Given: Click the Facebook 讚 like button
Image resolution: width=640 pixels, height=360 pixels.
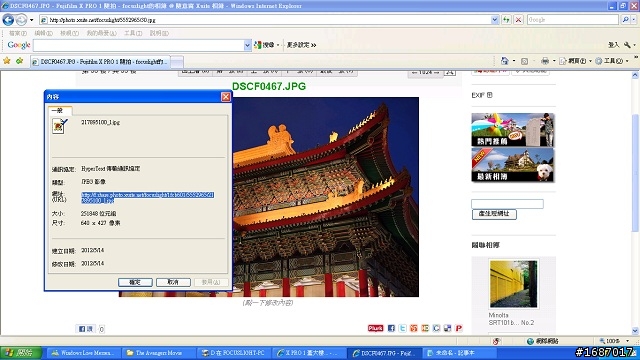Looking at the screenshot, I should [86, 329].
